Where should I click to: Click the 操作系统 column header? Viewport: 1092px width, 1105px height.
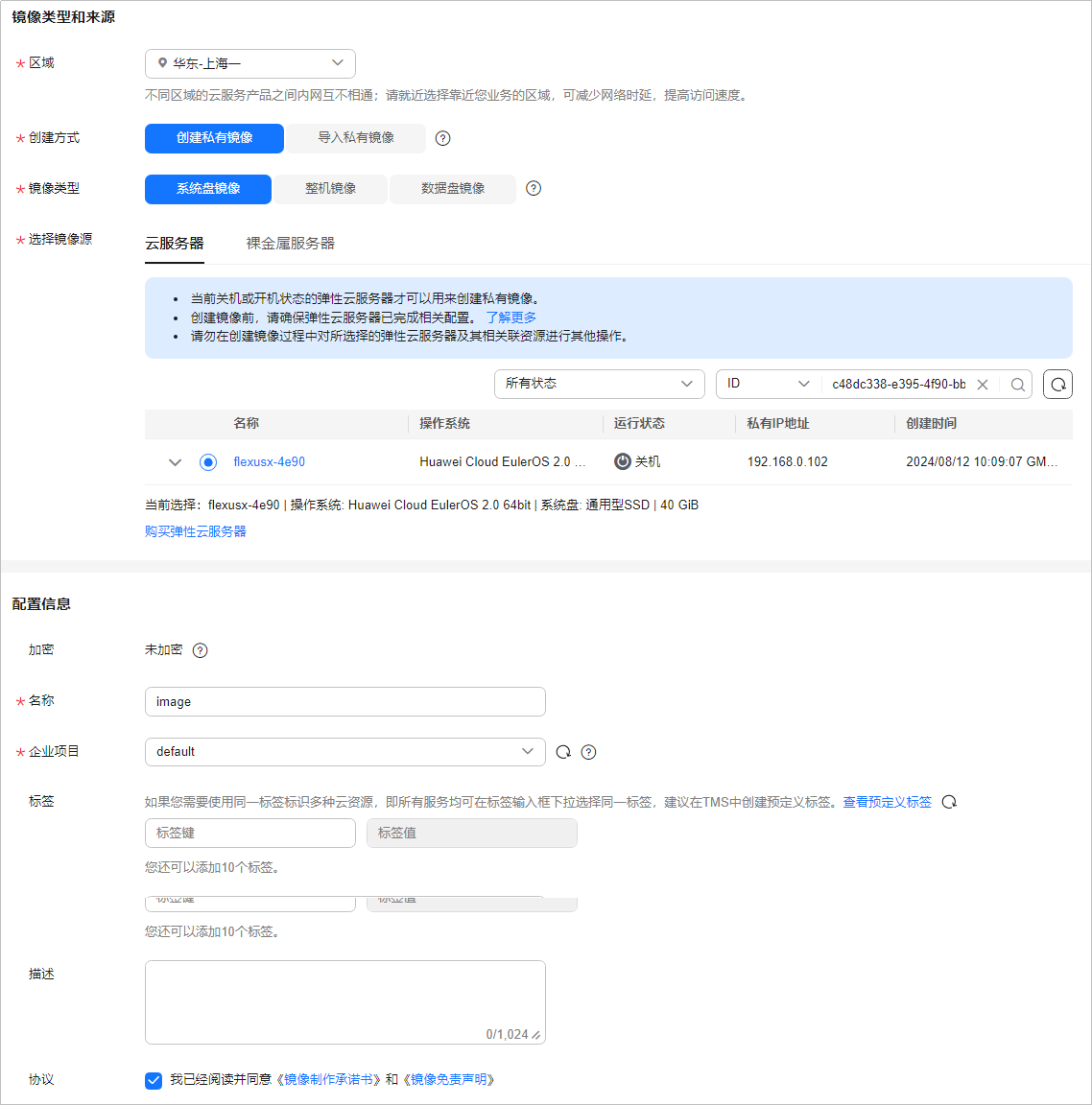pyautogui.click(x=445, y=424)
